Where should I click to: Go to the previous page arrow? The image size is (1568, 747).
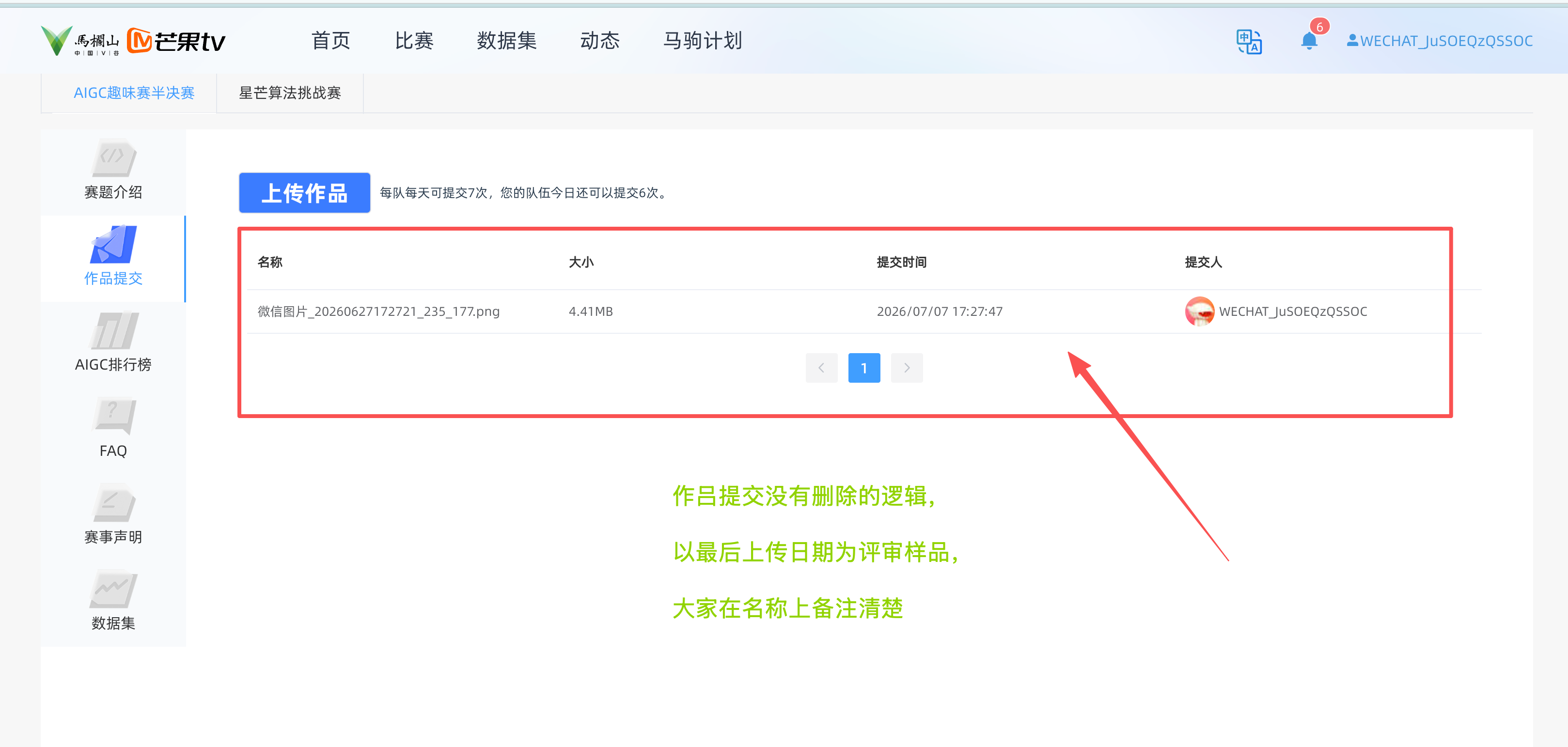pos(821,368)
